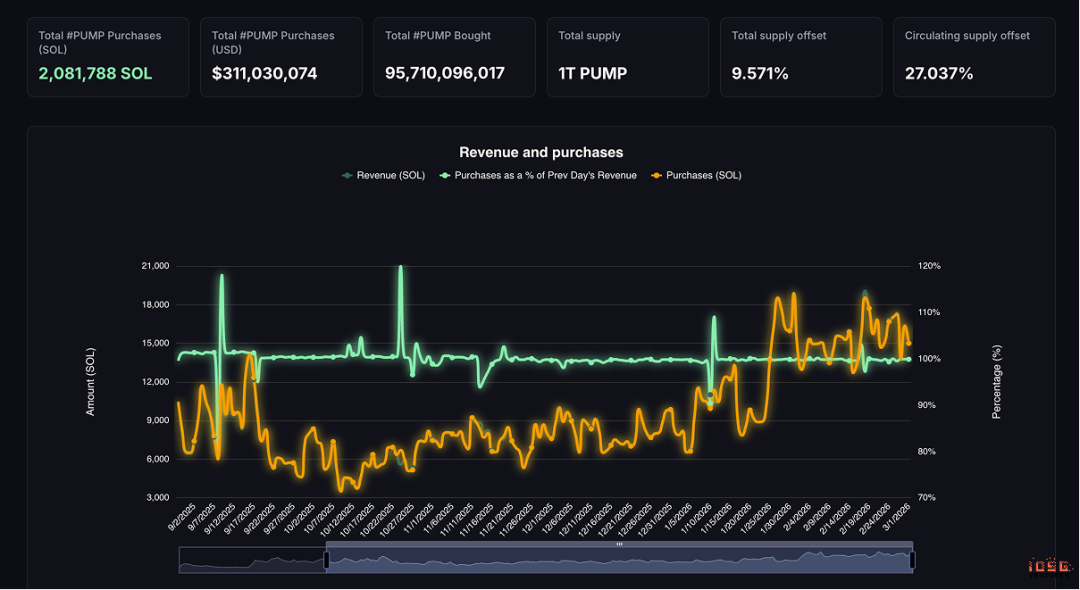Click the Amount (SOL) axis label
Image resolution: width=1080 pixels, height=590 pixels.
tap(90, 381)
